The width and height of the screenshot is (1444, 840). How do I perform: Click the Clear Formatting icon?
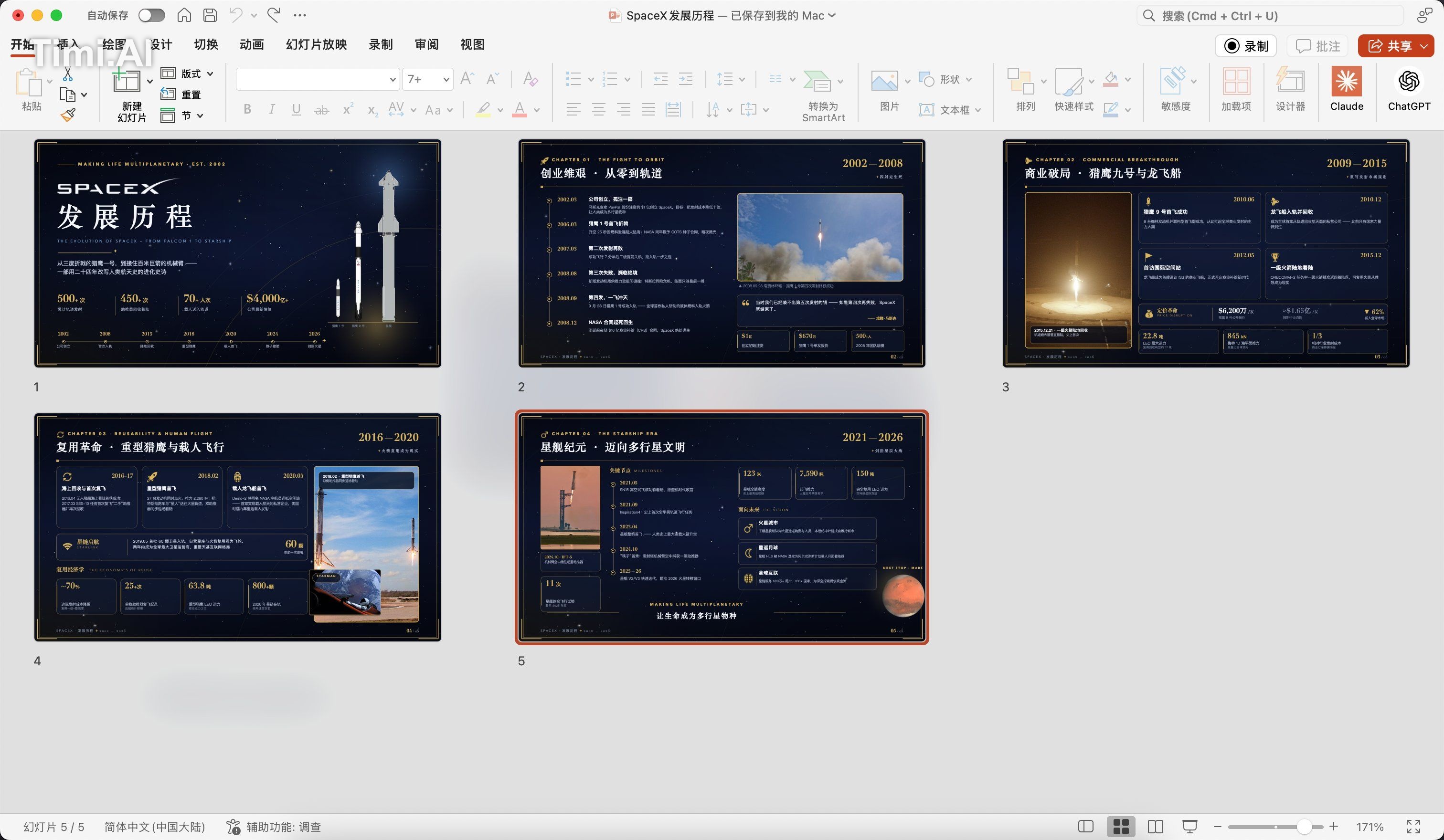coord(531,78)
